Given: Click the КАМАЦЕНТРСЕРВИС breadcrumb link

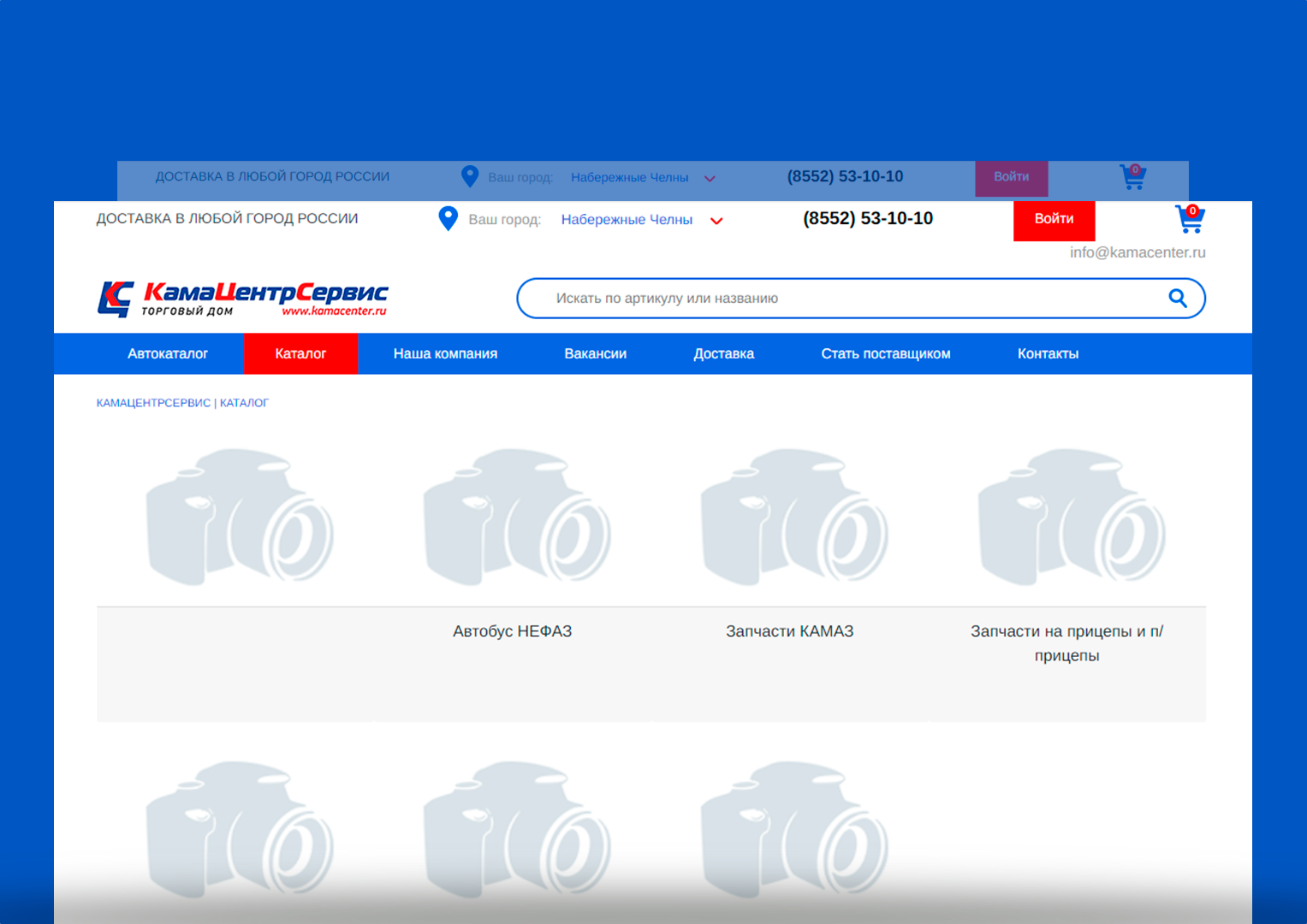Looking at the screenshot, I should point(153,403).
